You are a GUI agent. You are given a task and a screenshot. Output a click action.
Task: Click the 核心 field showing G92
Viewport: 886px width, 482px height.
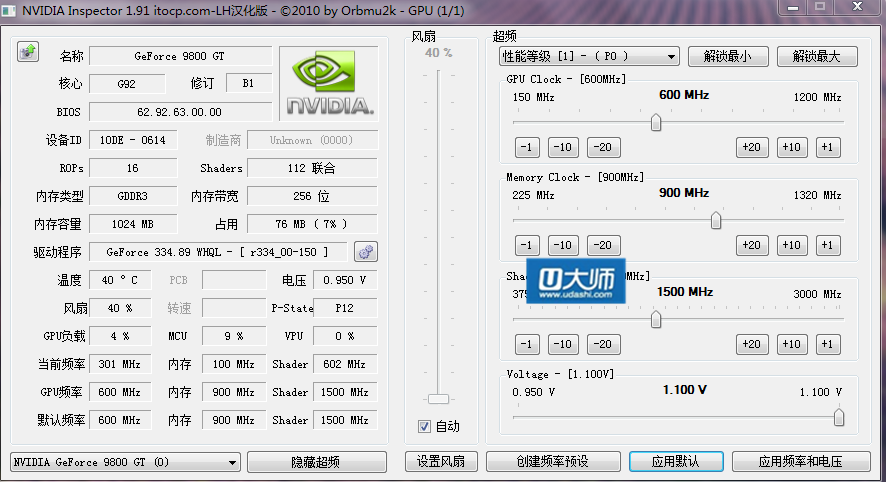(127, 84)
